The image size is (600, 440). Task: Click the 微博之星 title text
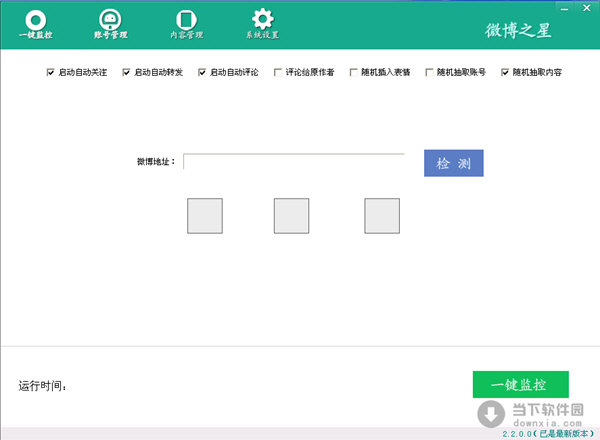(x=518, y=31)
